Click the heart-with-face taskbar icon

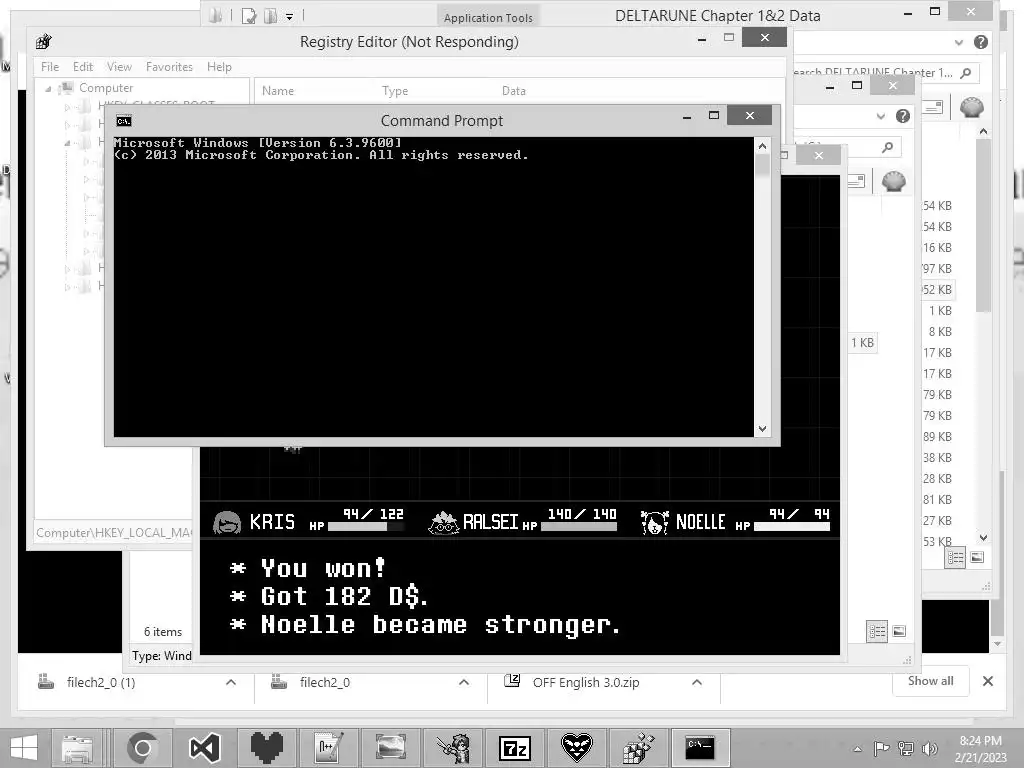coord(577,748)
